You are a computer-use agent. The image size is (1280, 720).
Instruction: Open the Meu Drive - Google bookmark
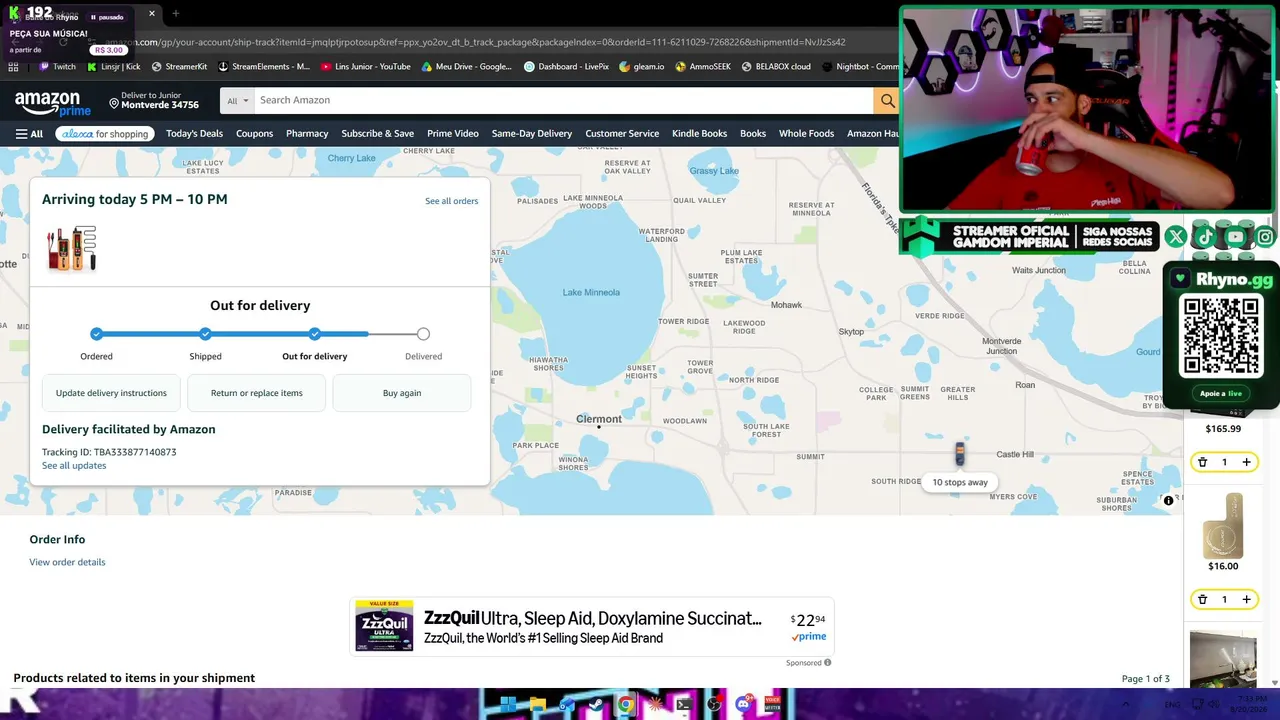coord(467,67)
